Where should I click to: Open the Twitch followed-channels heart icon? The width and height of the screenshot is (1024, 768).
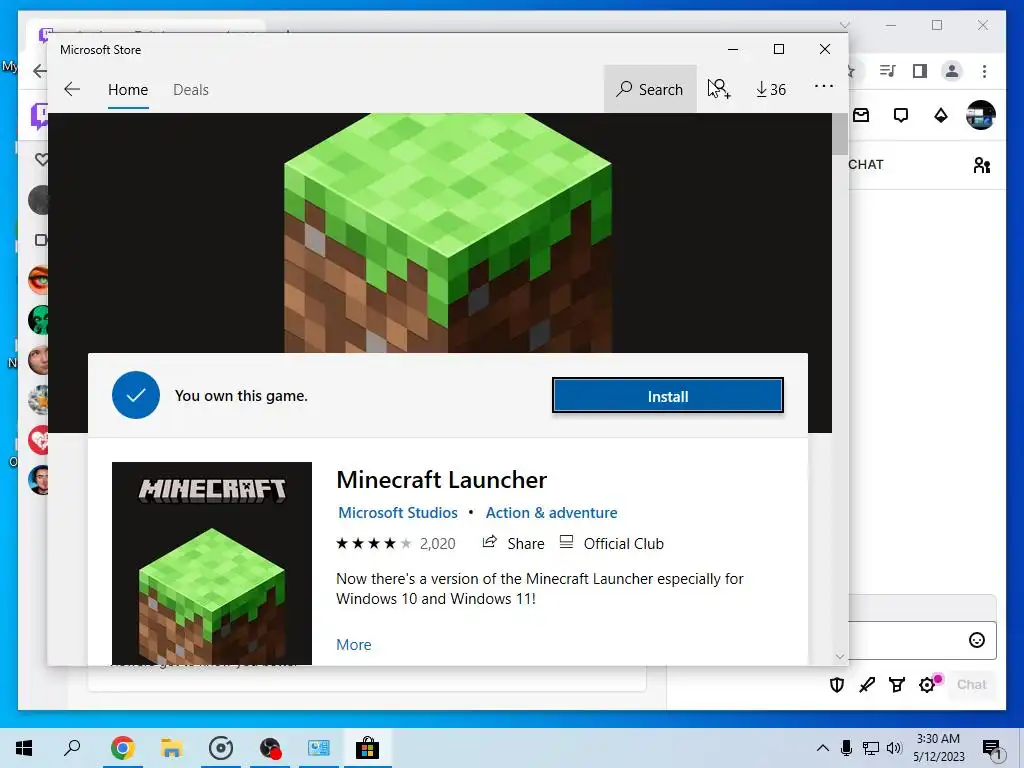[41, 159]
